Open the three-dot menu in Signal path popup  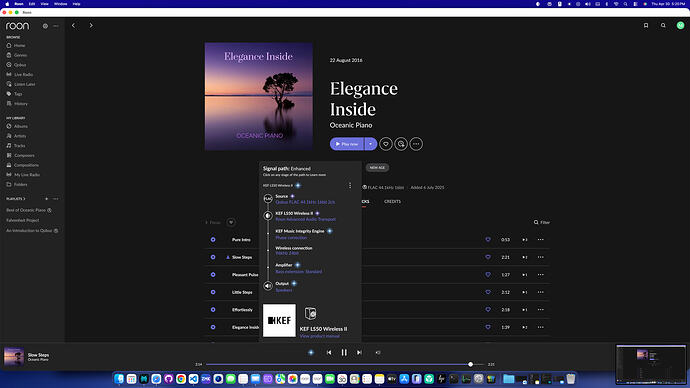(x=350, y=186)
